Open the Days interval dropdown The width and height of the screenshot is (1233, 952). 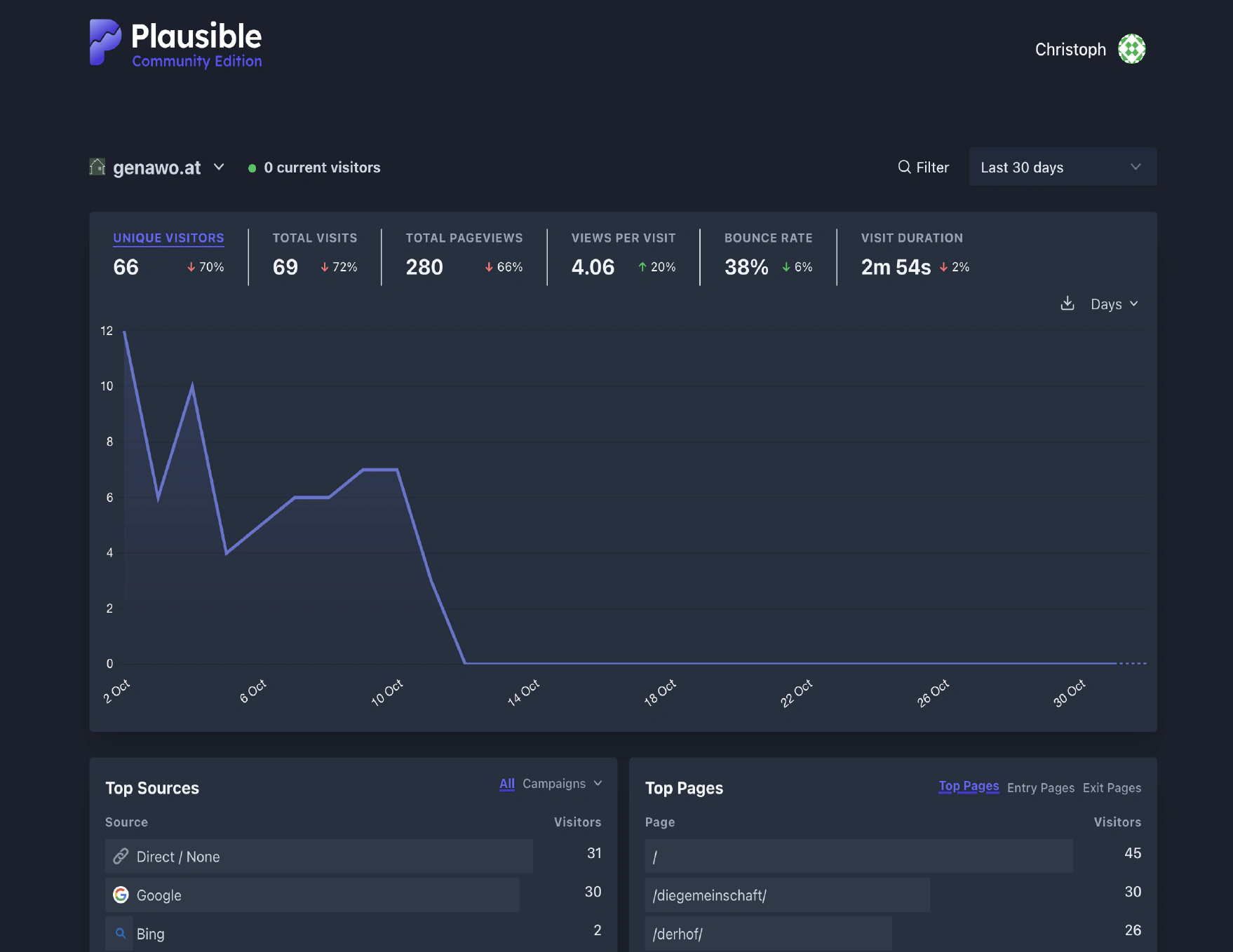pos(1112,304)
